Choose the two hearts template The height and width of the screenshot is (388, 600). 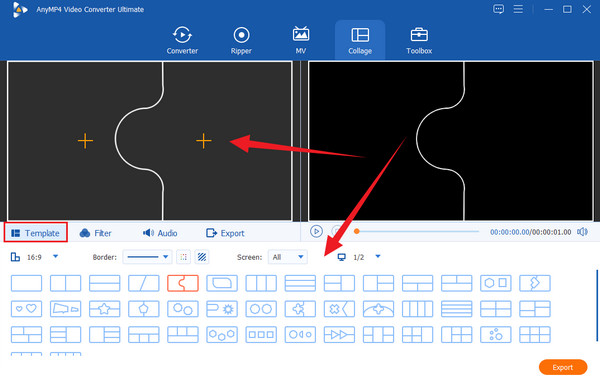tap(26, 309)
